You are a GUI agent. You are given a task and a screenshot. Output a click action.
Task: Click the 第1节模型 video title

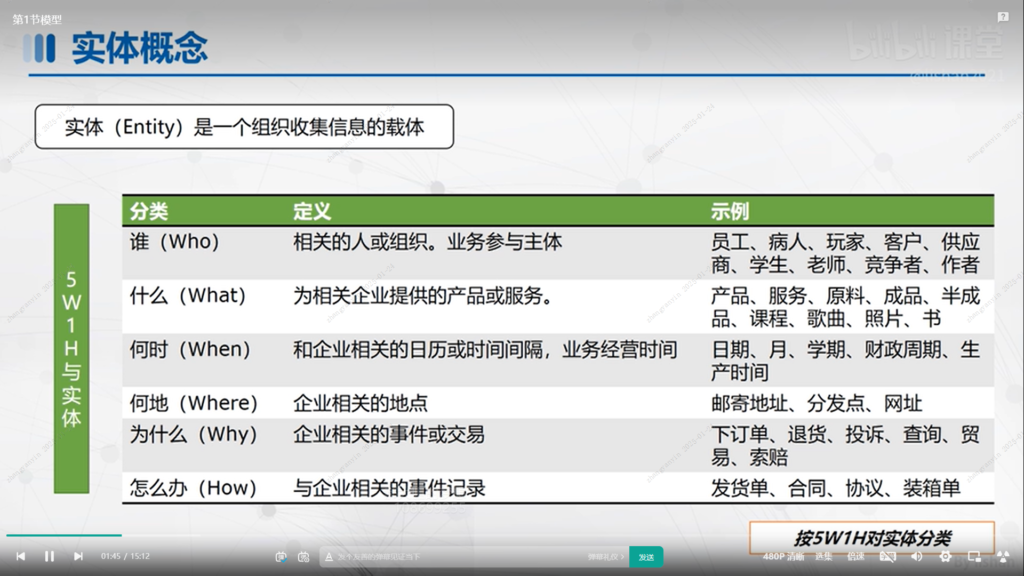37,20
